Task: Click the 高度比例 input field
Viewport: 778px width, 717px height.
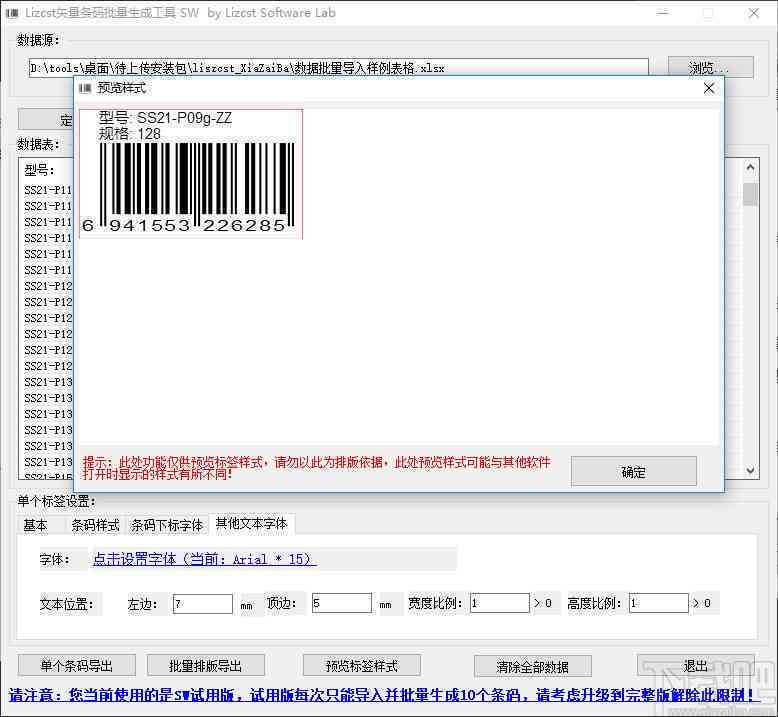Action: 658,603
